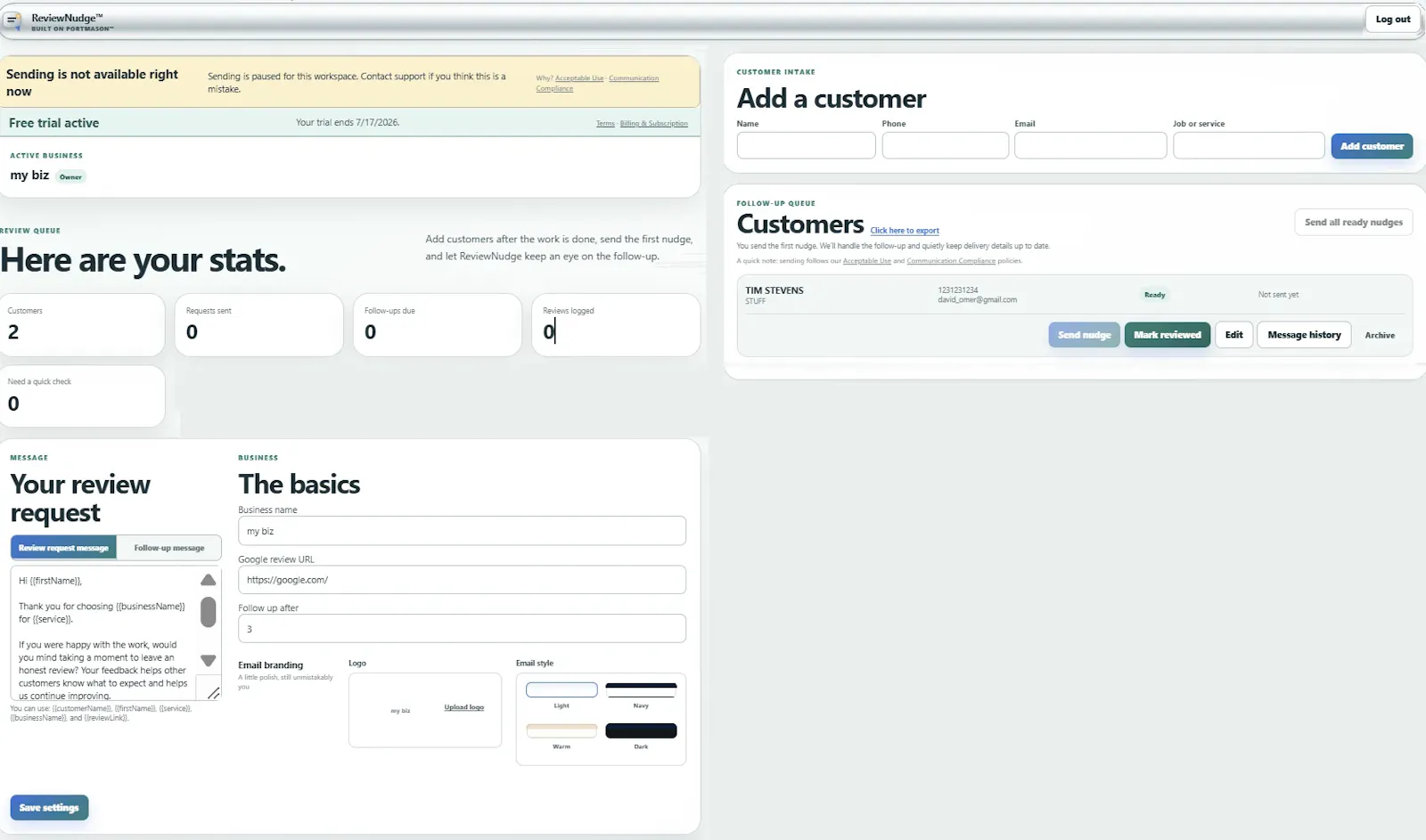The image size is (1426, 840).
Task: Click the Follow-ups due stat card
Action: coord(437,325)
